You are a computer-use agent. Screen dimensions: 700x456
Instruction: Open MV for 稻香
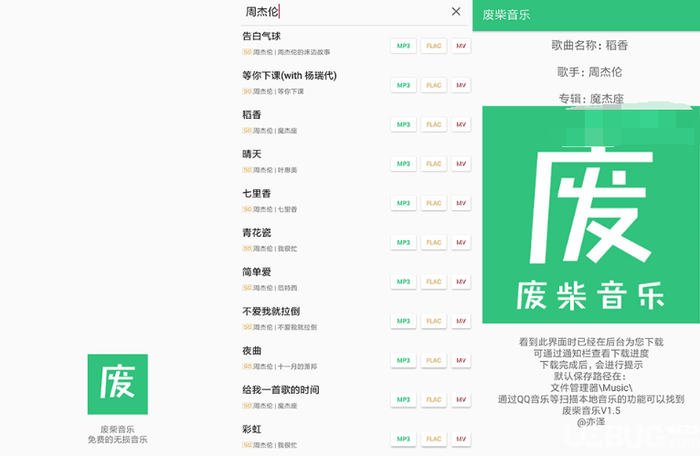(x=461, y=125)
